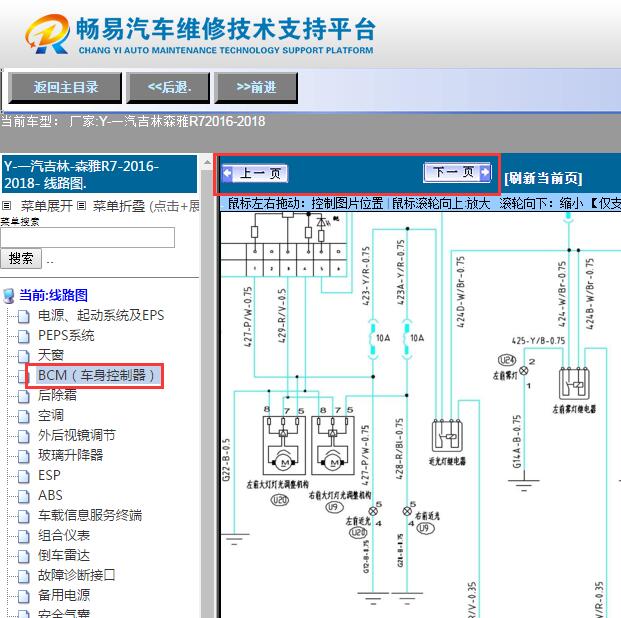Open the 备用电源 entry
The width and height of the screenshot is (621, 618).
pyautogui.click(x=64, y=595)
